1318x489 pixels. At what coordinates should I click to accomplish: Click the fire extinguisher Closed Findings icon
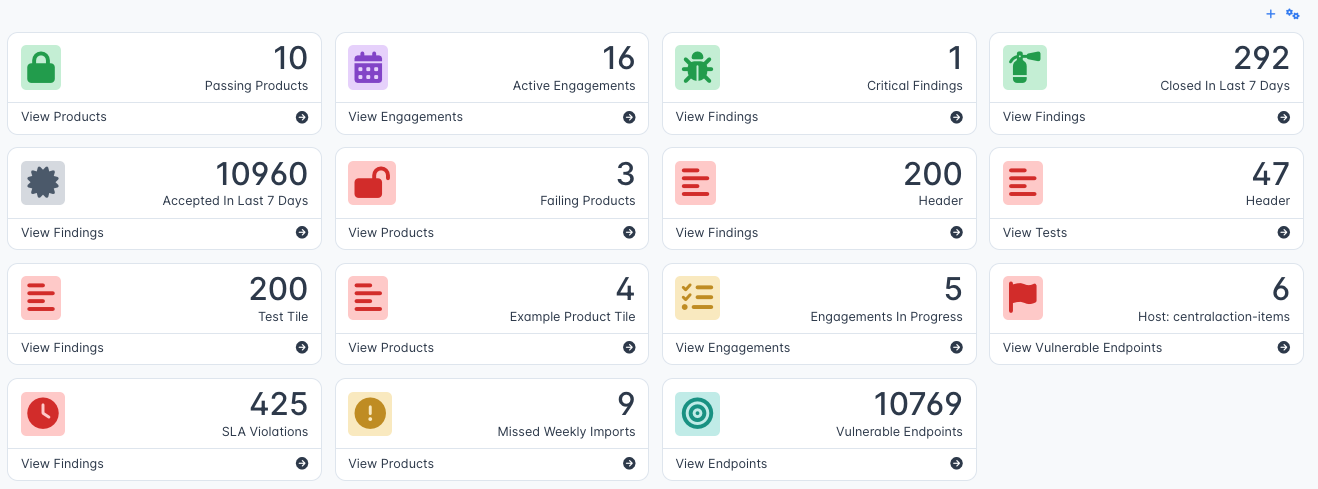1023,67
